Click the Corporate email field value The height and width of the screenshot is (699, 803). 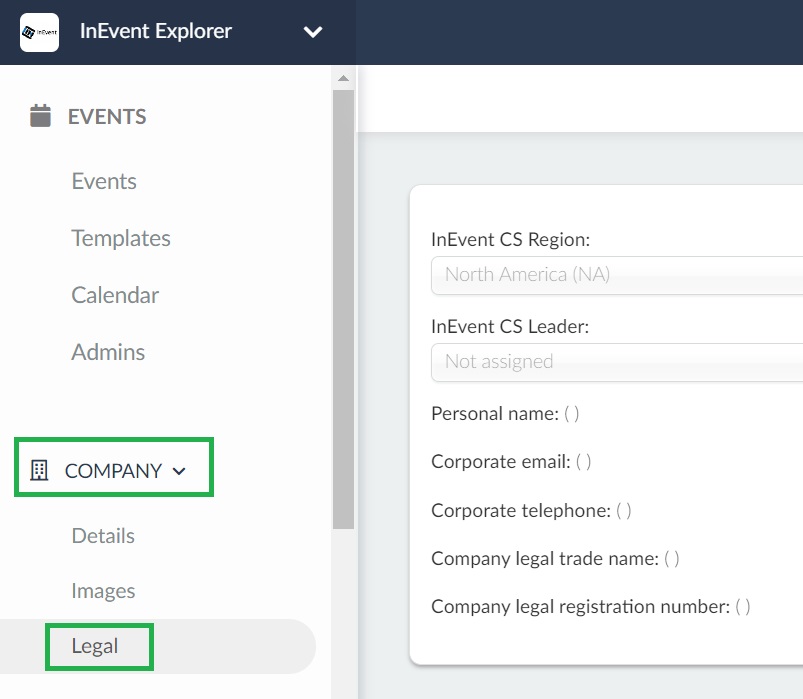pos(583,462)
